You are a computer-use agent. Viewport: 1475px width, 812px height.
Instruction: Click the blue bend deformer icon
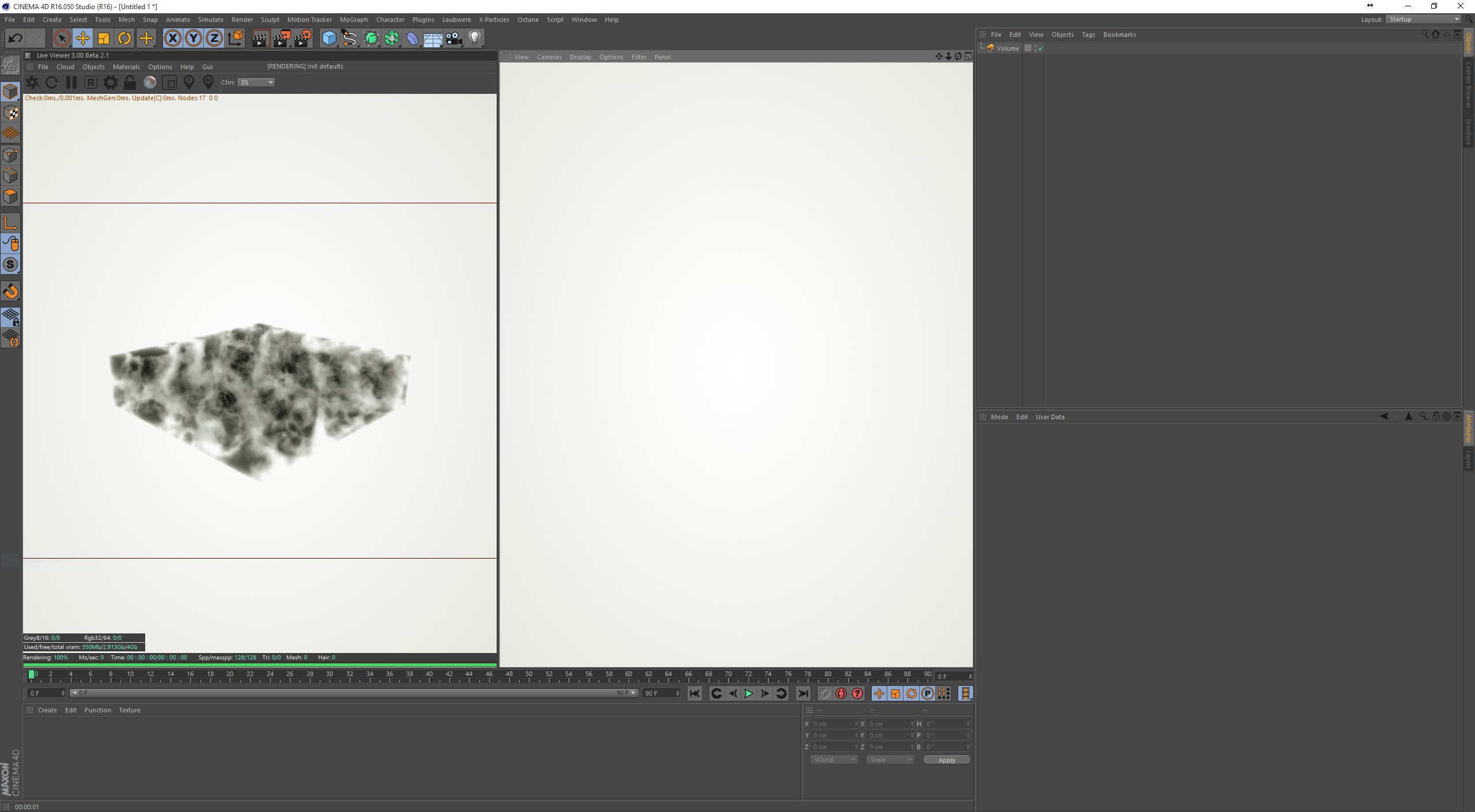(413, 39)
